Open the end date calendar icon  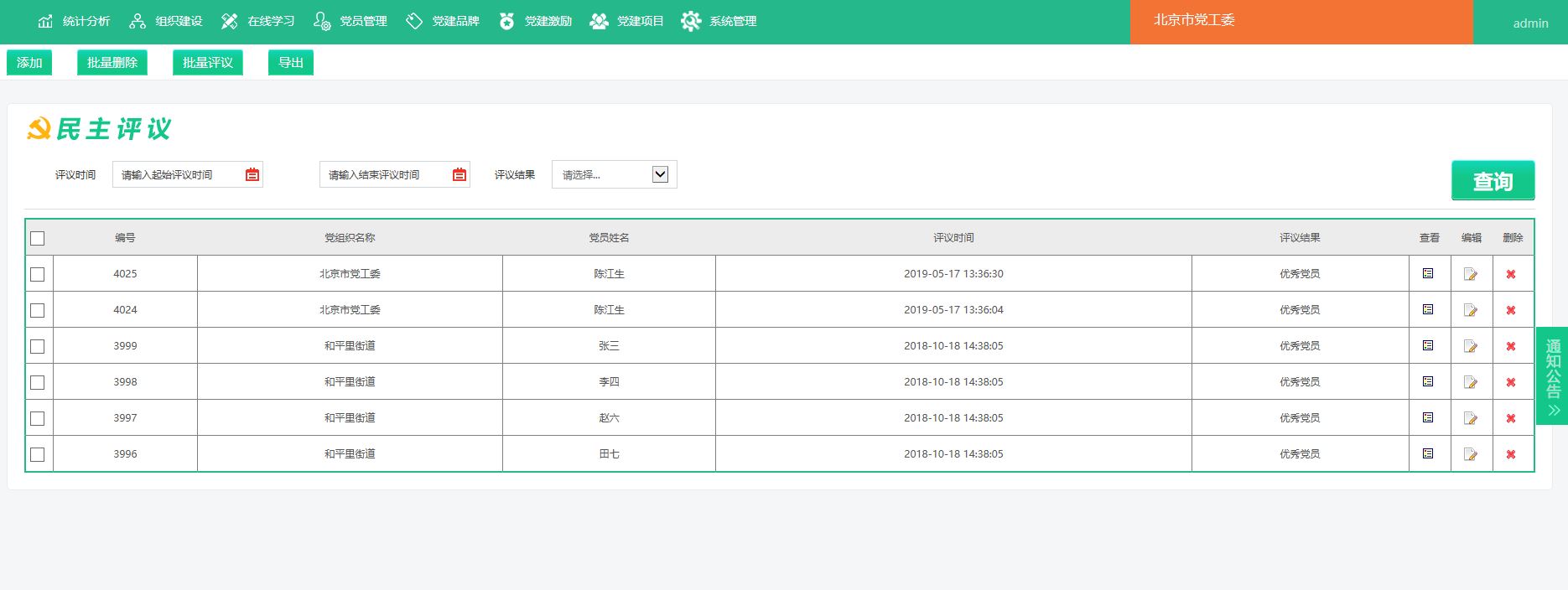click(x=459, y=174)
